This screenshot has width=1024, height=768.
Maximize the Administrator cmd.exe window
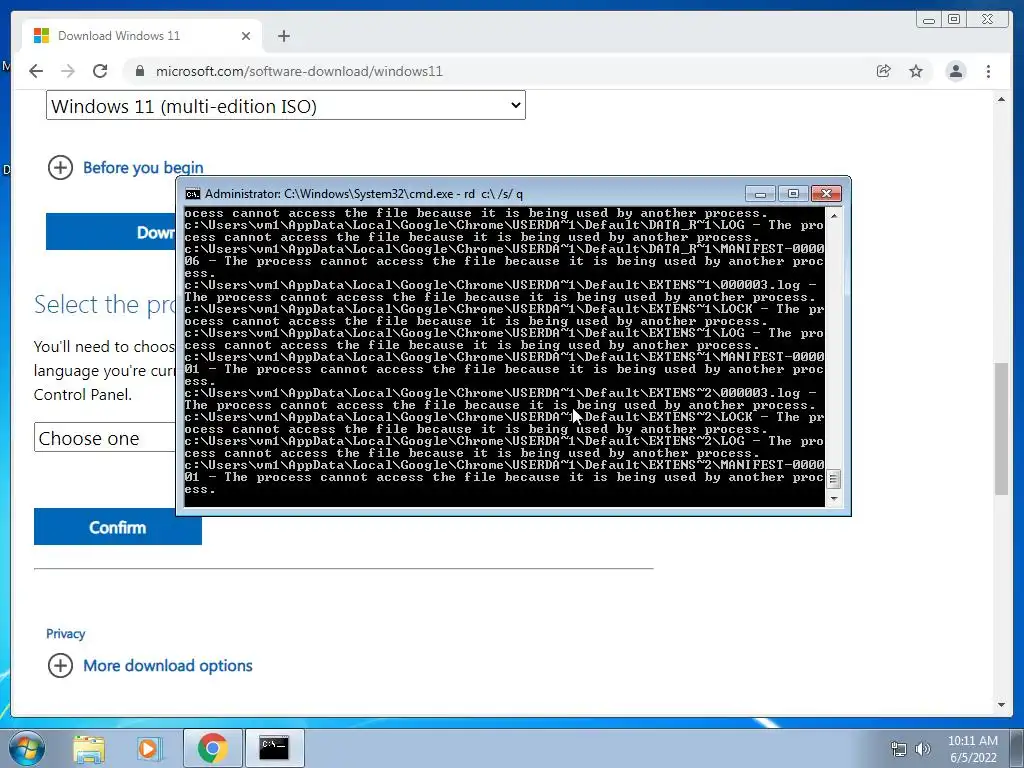[793, 194]
